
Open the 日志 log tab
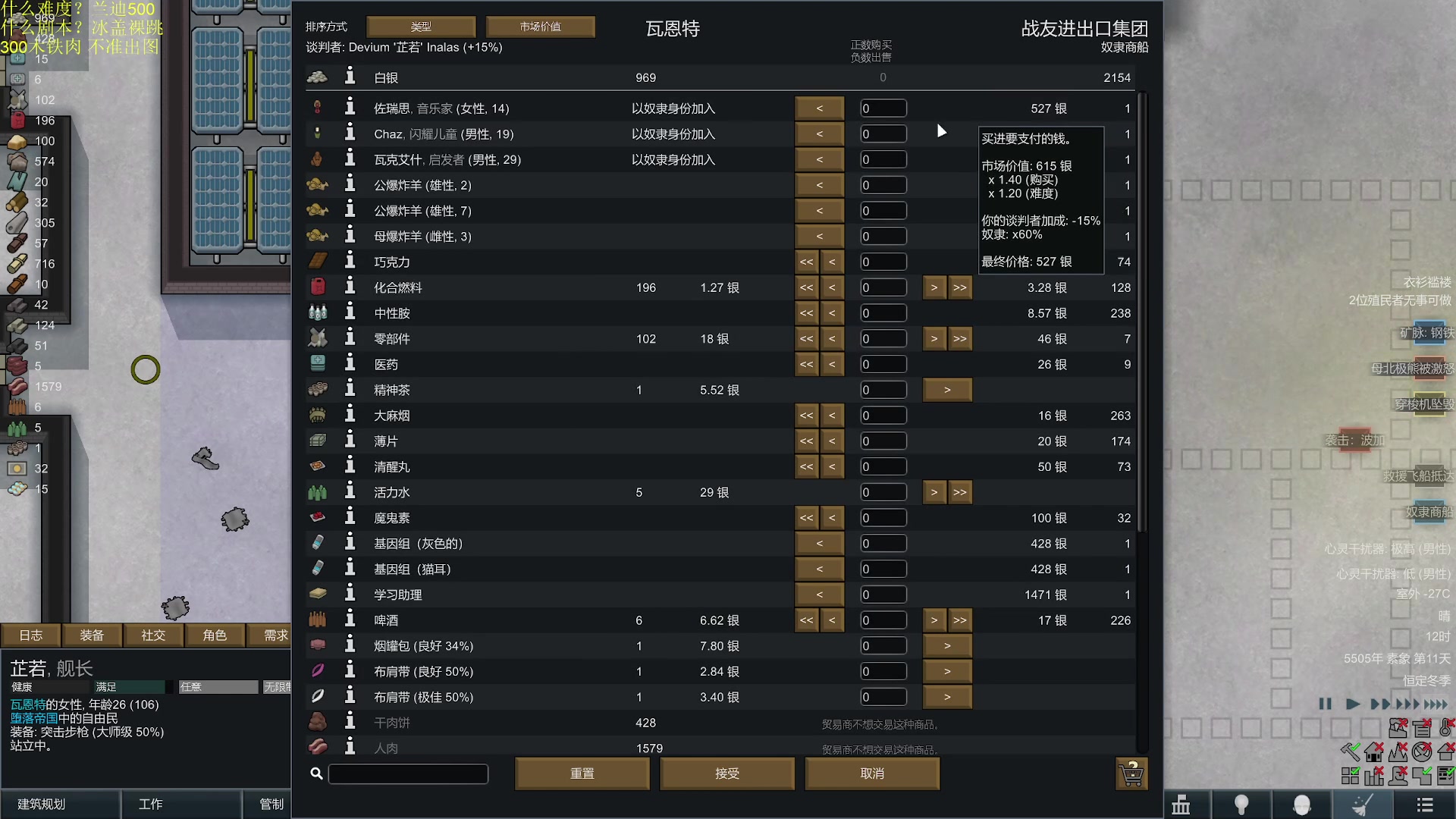click(31, 635)
